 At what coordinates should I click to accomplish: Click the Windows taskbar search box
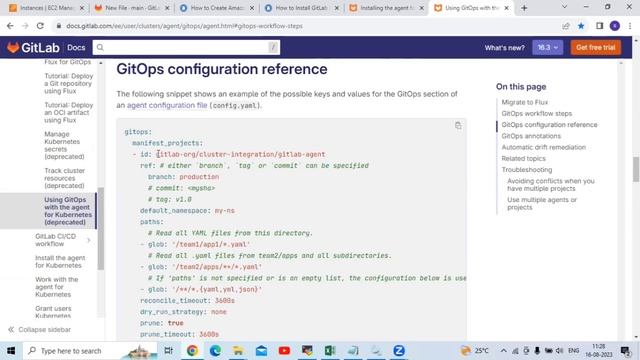[x=90, y=351]
